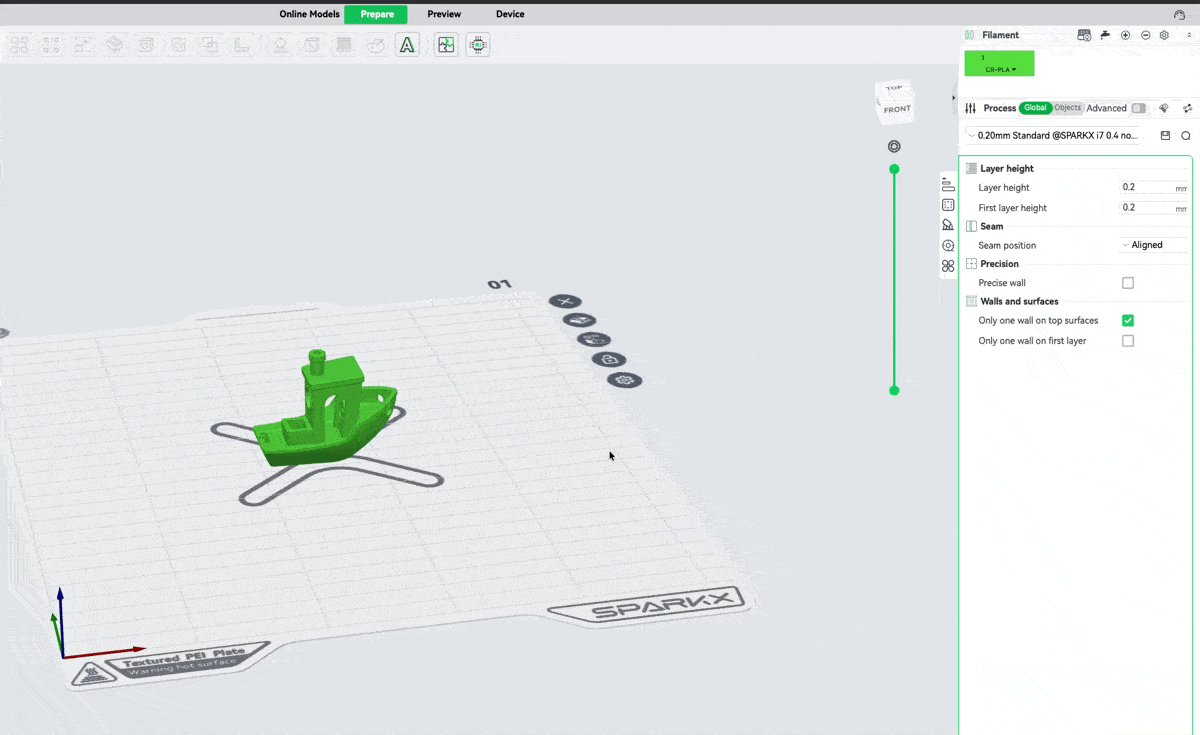The width and height of the screenshot is (1200, 735).
Task: Switch to the Preview tab
Action: (444, 14)
